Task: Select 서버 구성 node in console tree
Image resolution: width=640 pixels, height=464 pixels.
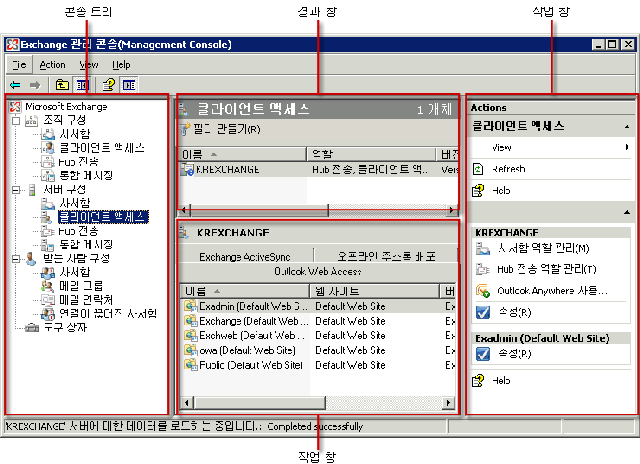Action: [64, 189]
